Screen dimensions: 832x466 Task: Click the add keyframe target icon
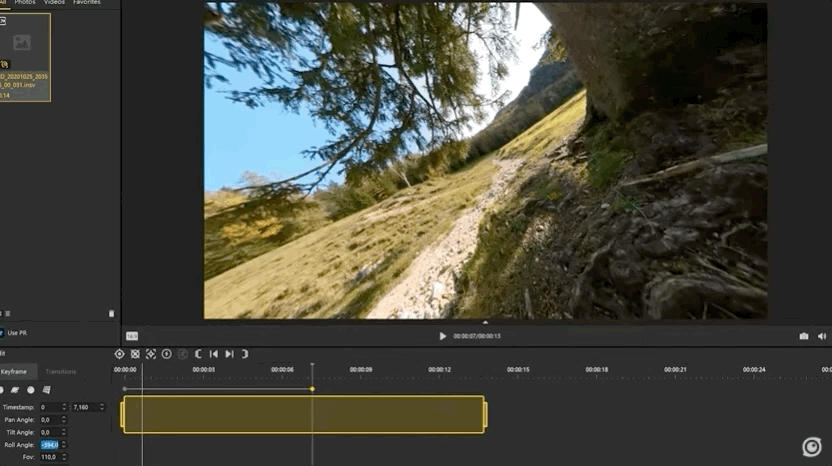pyautogui.click(x=120, y=354)
